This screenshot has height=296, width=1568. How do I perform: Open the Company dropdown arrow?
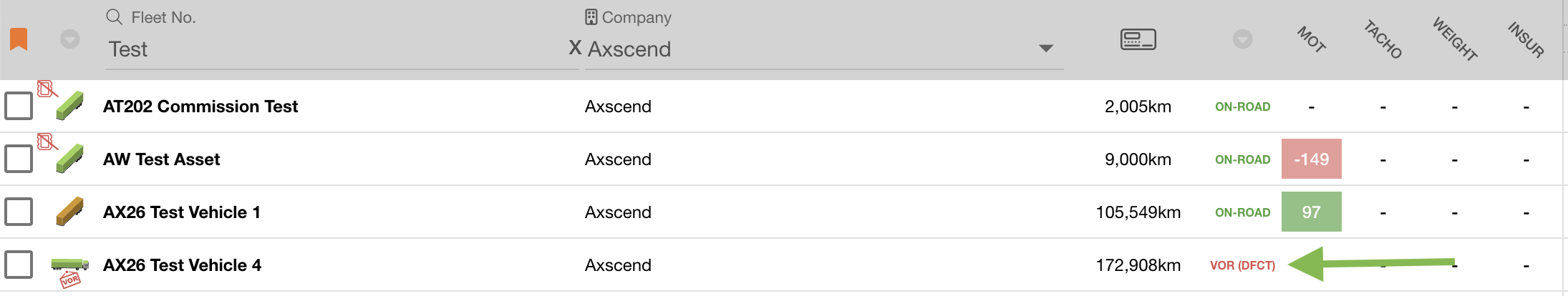click(1046, 49)
